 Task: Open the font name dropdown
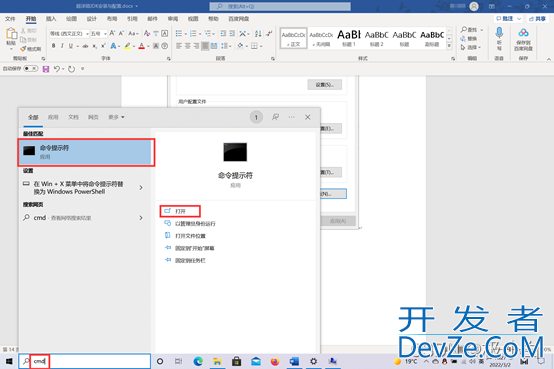[87, 34]
